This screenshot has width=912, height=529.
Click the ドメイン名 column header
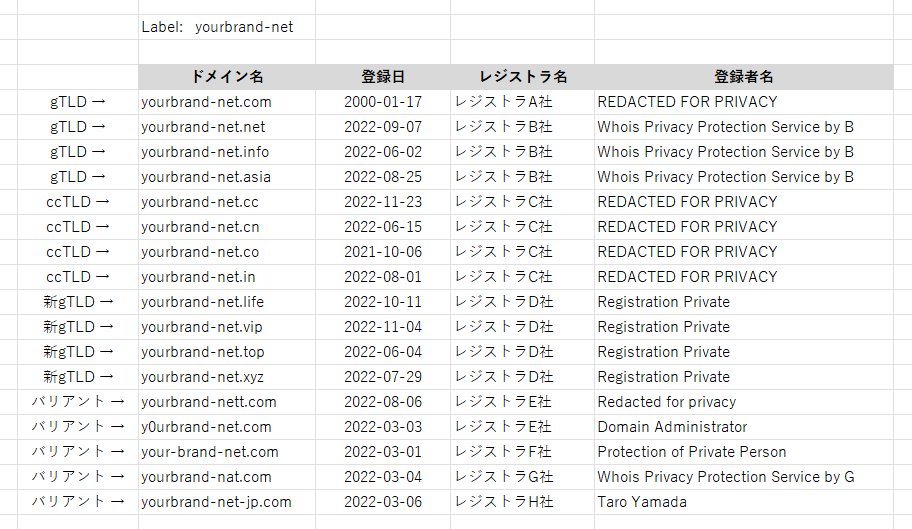[227, 77]
